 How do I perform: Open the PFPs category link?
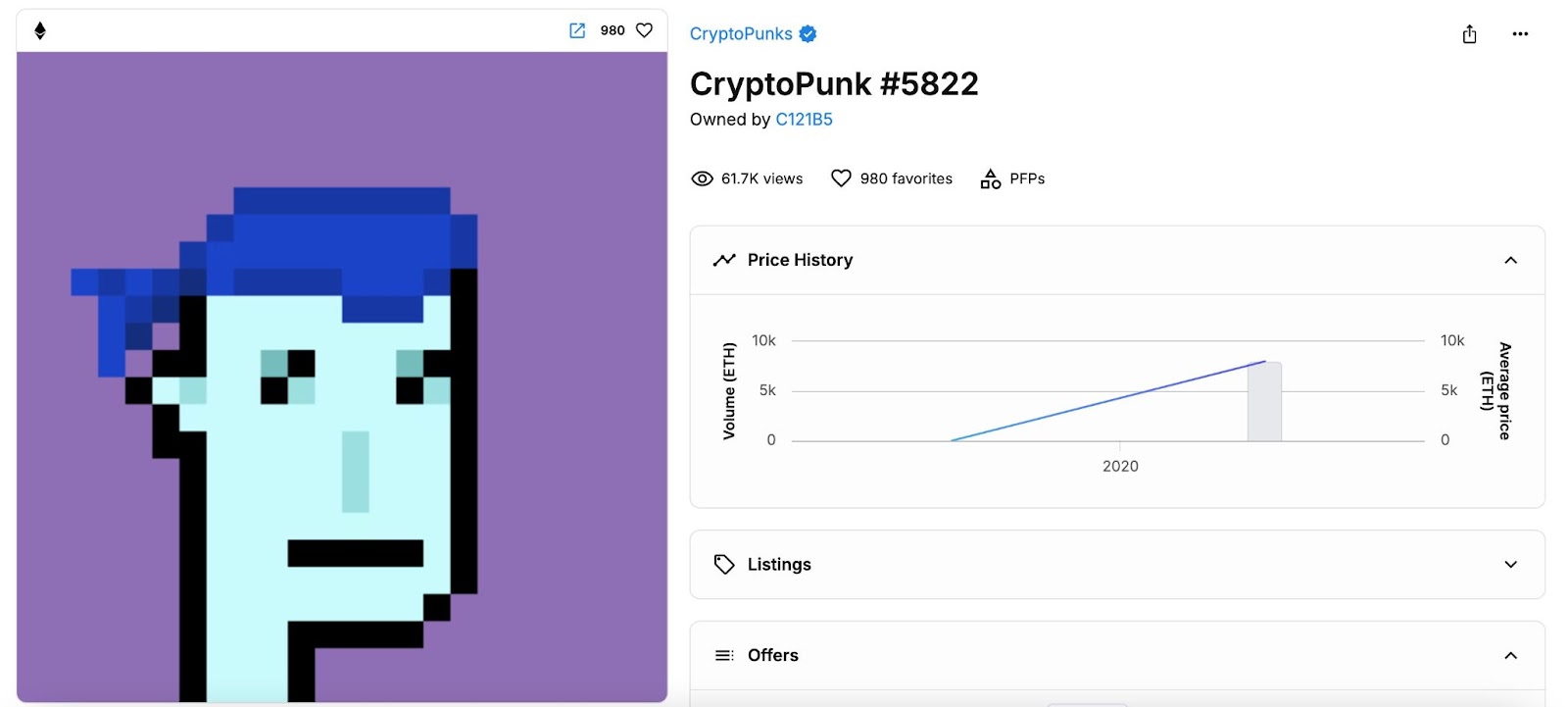[1027, 178]
